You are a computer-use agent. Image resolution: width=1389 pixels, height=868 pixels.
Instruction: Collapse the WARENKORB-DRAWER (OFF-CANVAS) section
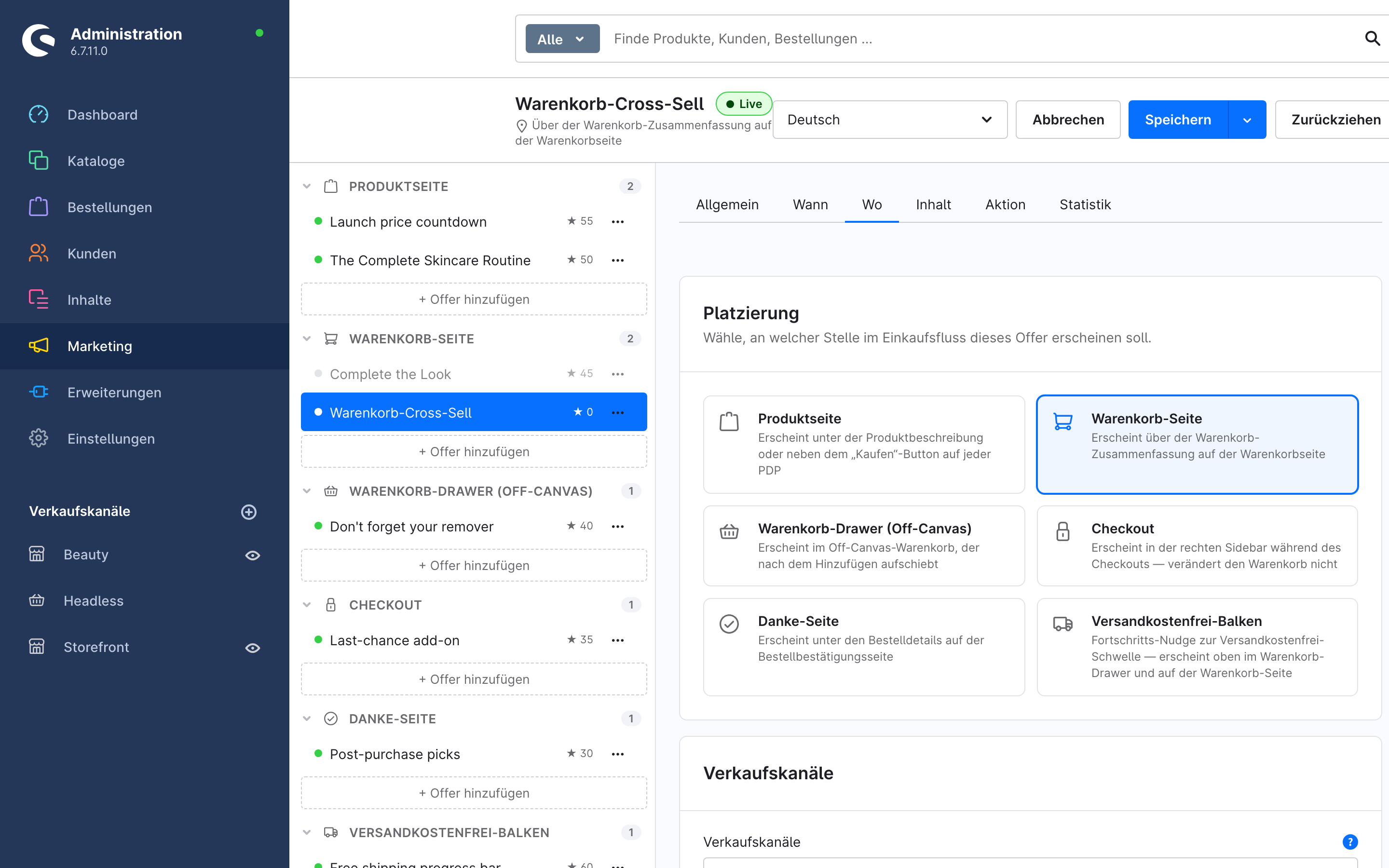point(307,491)
